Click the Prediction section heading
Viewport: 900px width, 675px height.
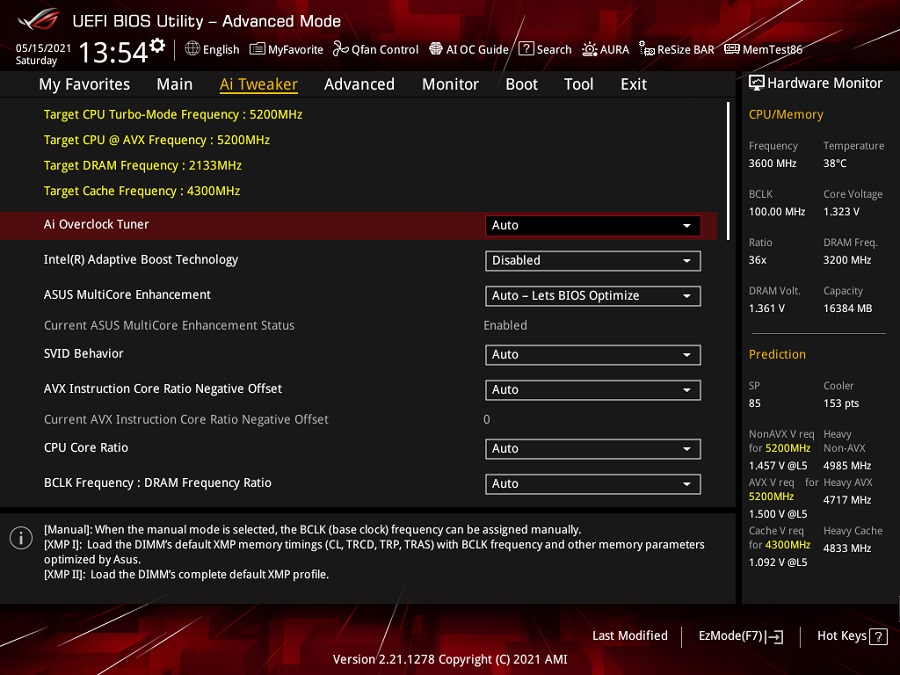[777, 354]
